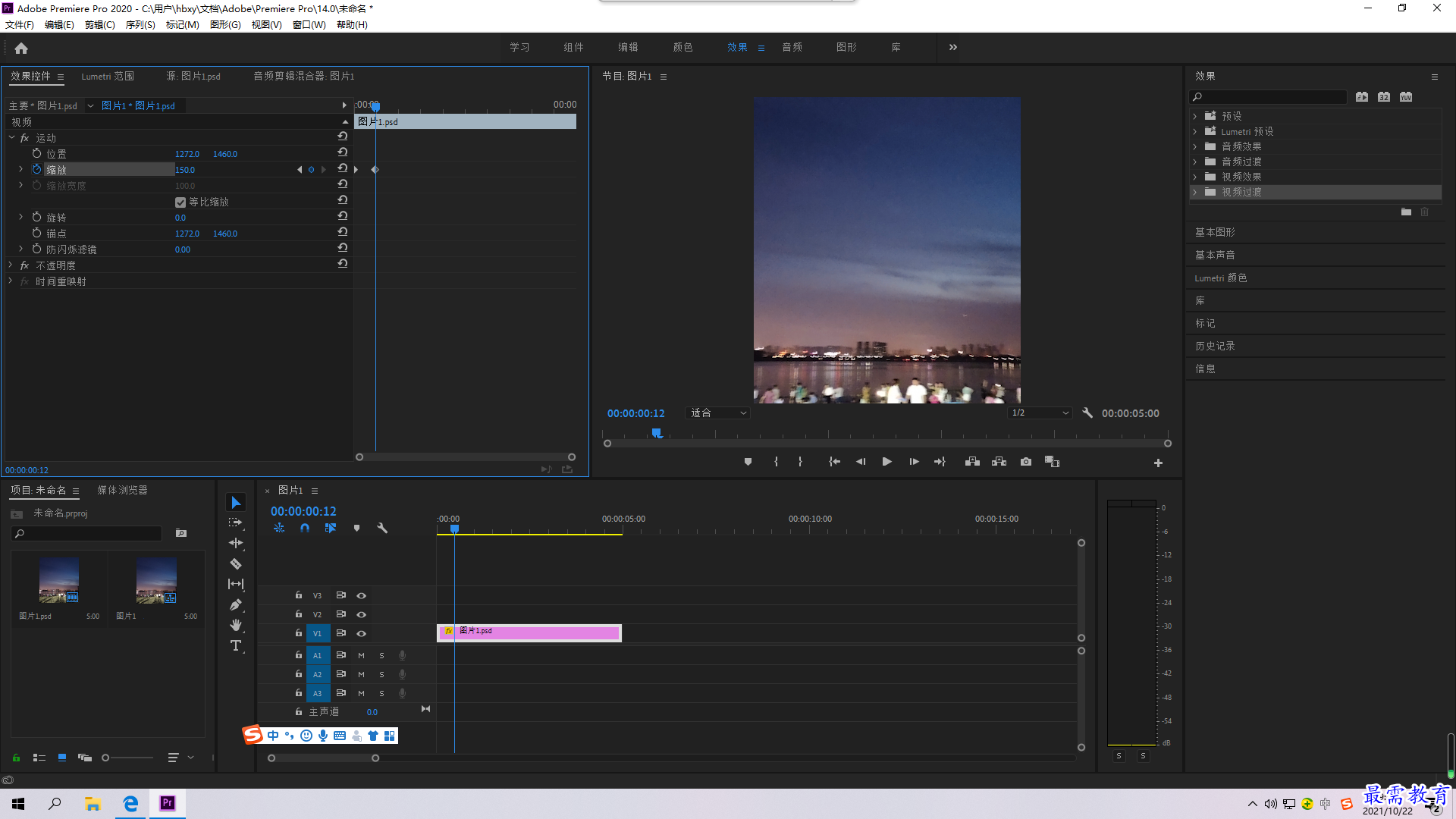The width and height of the screenshot is (1456, 819).
Task: Lock video track V1
Action: [x=298, y=633]
